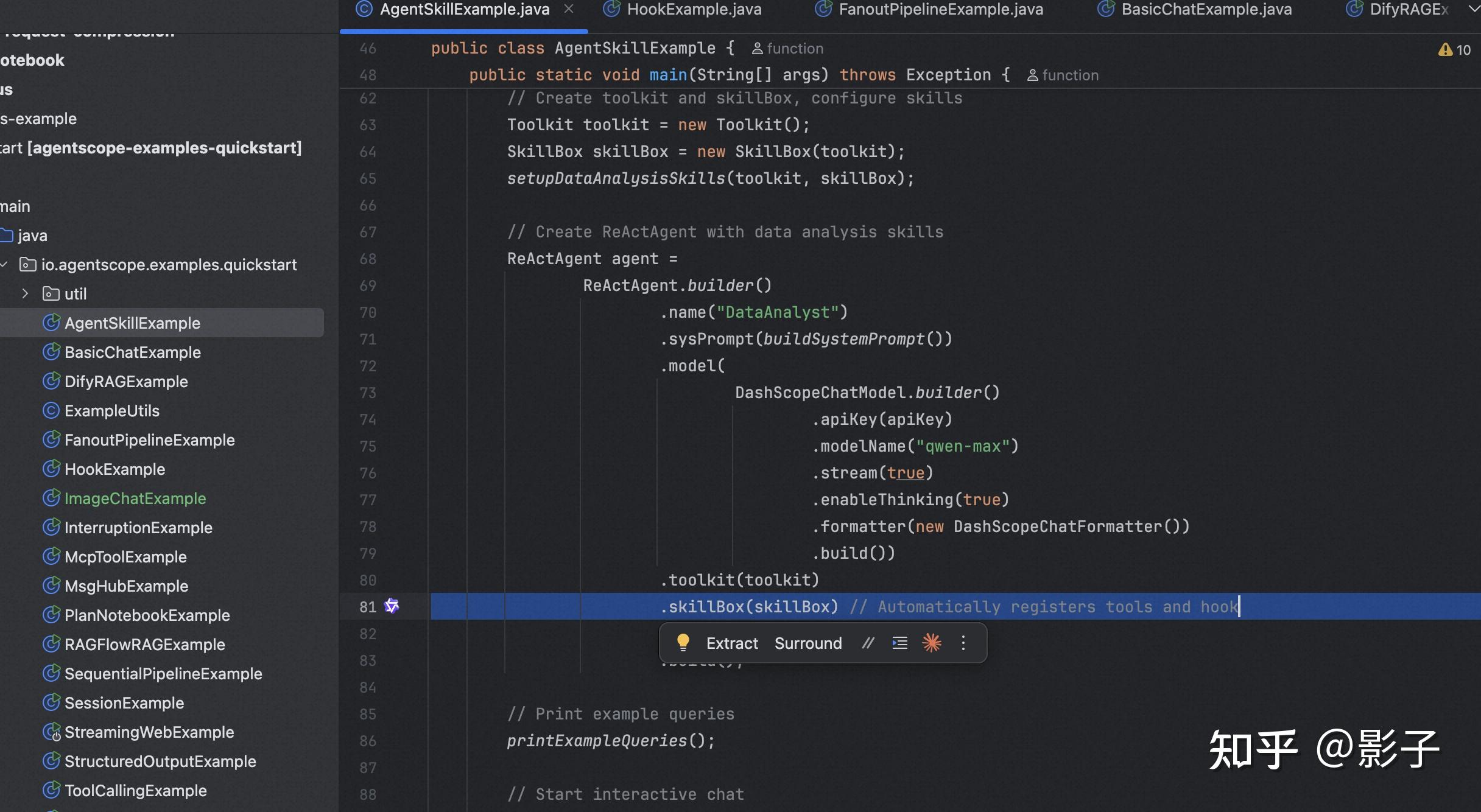
Task: Click the green class icon beside ImageChatExample
Action: point(51,498)
